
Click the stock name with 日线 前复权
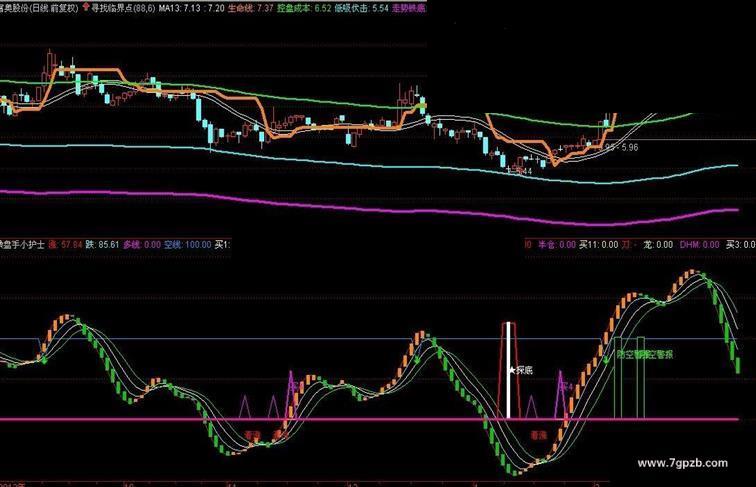(x=40, y=8)
